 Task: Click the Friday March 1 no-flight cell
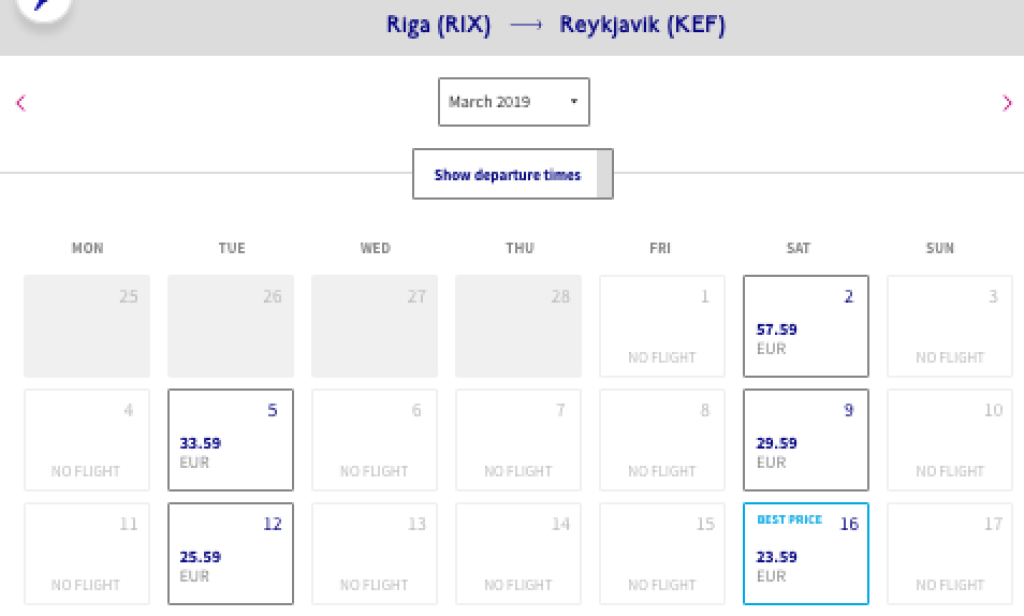tap(662, 326)
